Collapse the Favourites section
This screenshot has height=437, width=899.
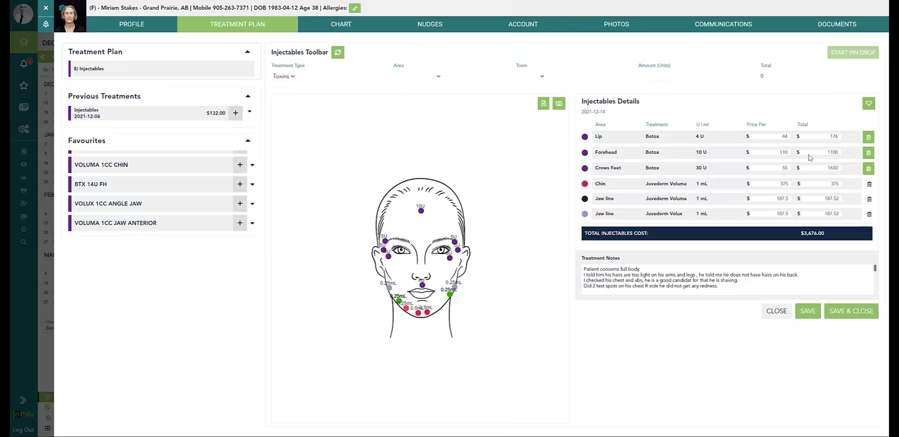pyautogui.click(x=247, y=141)
